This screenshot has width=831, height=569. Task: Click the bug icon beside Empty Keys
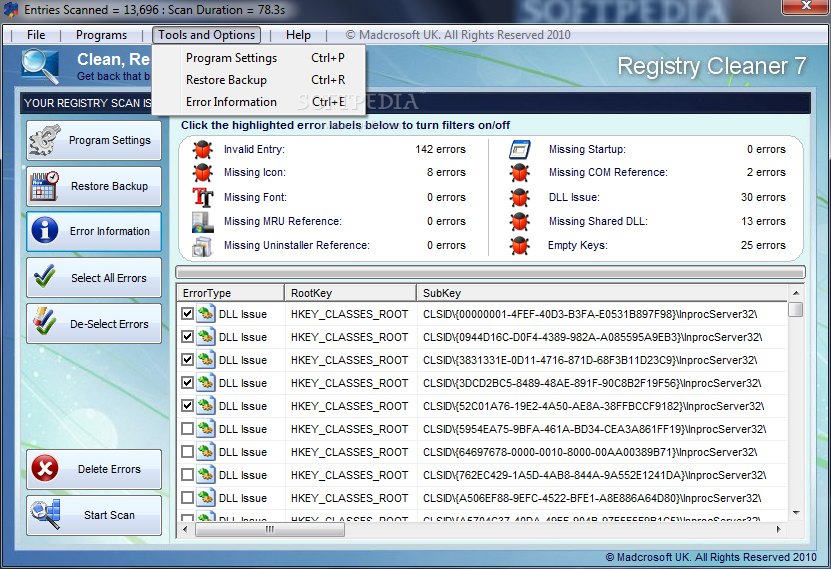click(520, 246)
